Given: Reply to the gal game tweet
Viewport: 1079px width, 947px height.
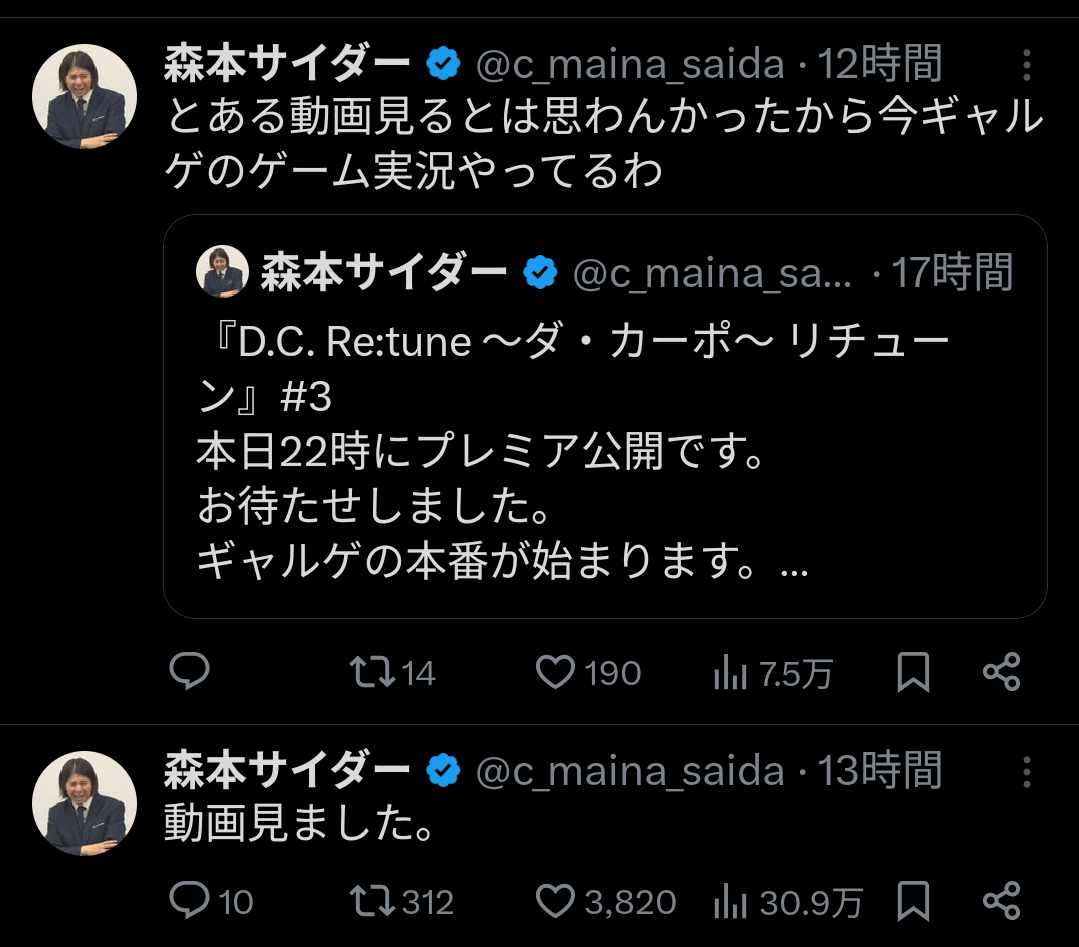Looking at the screenshot, I should pos(188,672).
